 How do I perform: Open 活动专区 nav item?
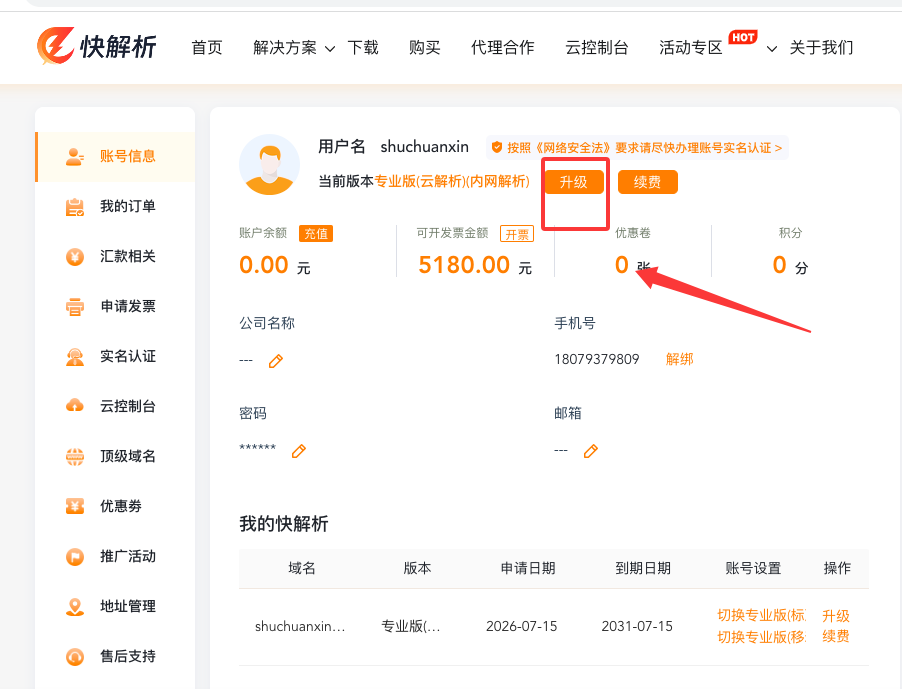(x=690, y=47)
